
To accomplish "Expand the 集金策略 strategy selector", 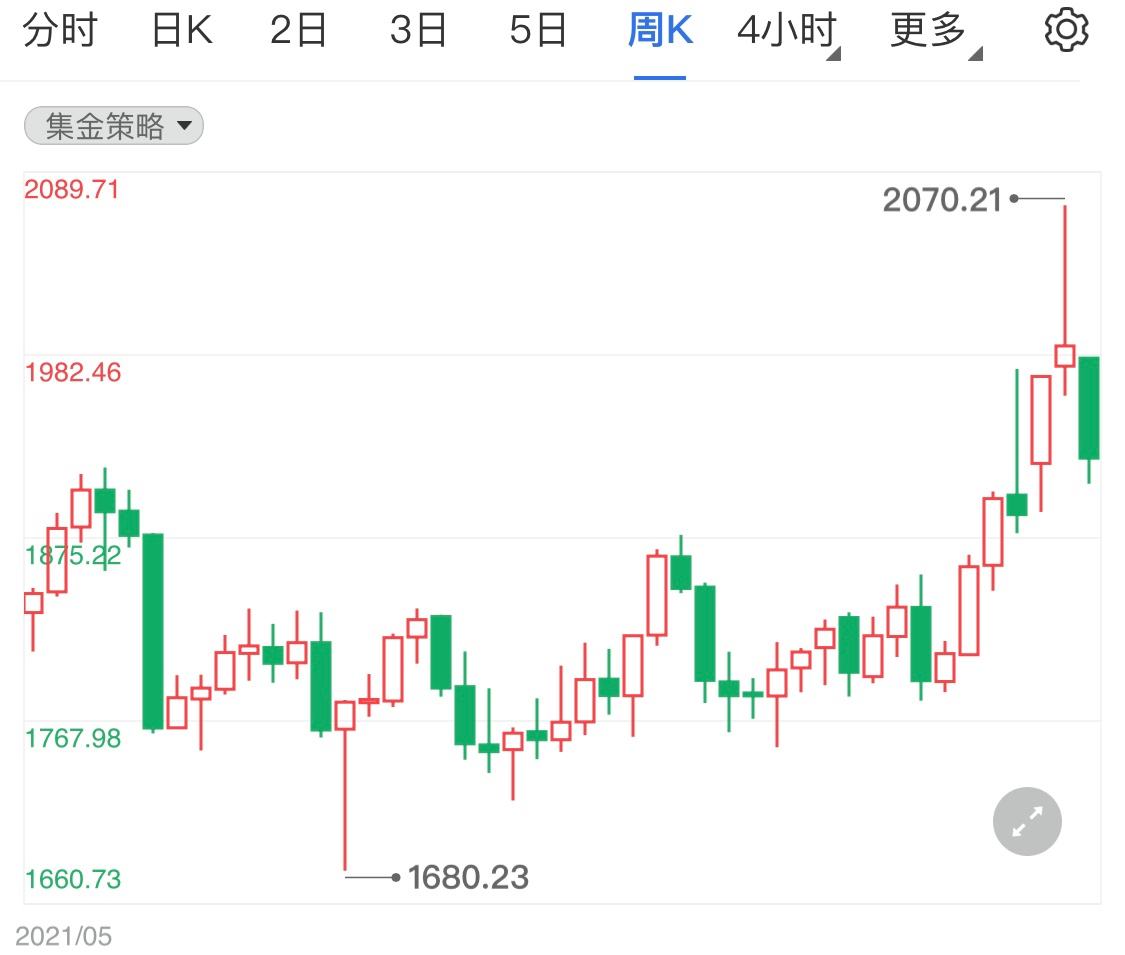I will point(186,126).
